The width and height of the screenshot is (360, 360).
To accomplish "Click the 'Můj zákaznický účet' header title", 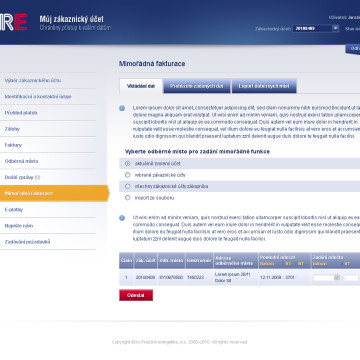I will 71,19.
